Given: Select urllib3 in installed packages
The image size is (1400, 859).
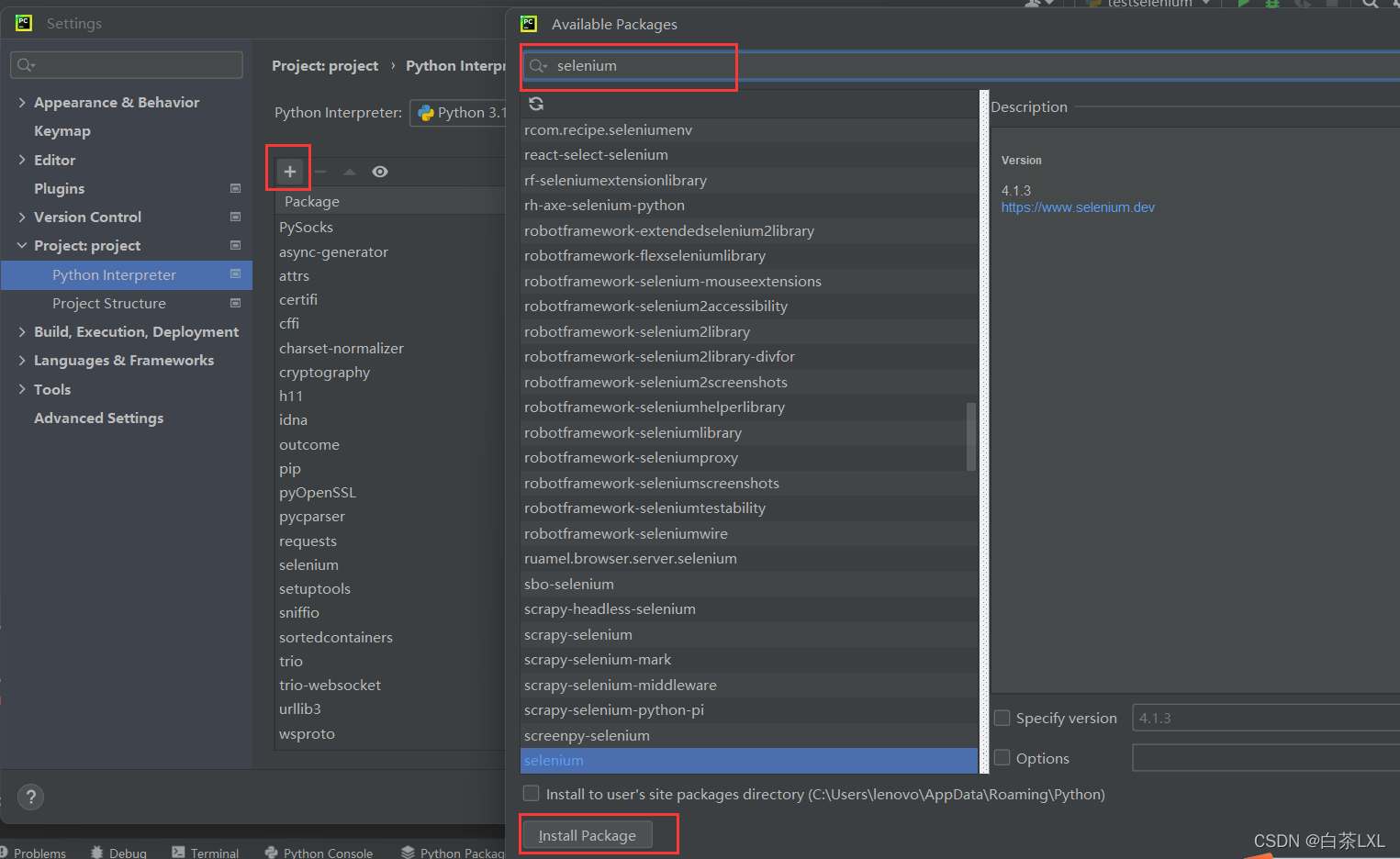Looking at the screenshot, I should (390, 708).
